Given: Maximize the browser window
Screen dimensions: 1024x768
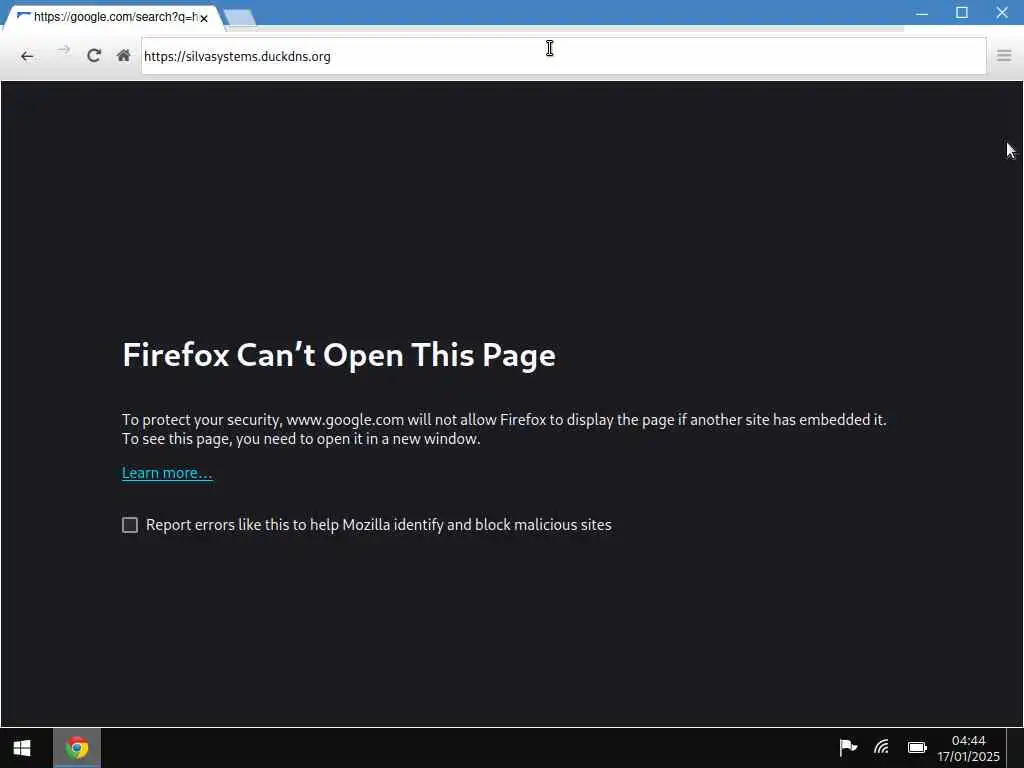Looking at the screenshot, I should [961, 12].
